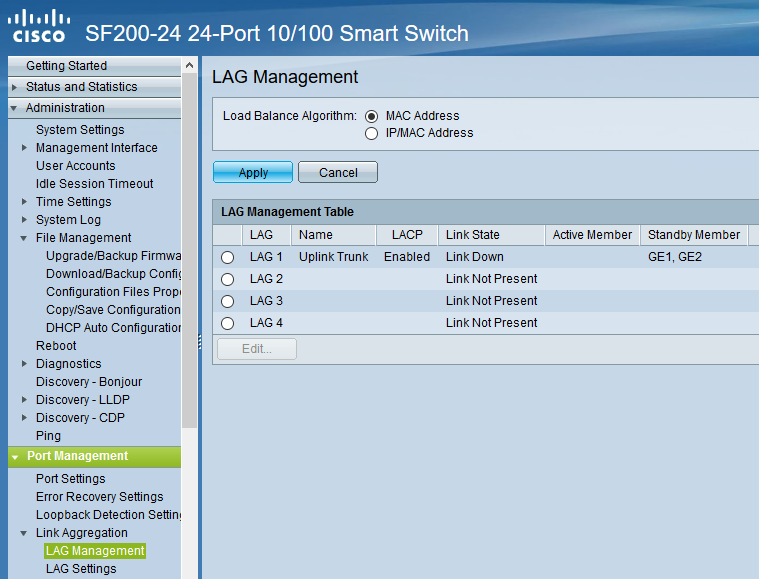Click the Link State column header
Image resolution: width=759 pixels, height=579 pixels.
coord(491,235)
